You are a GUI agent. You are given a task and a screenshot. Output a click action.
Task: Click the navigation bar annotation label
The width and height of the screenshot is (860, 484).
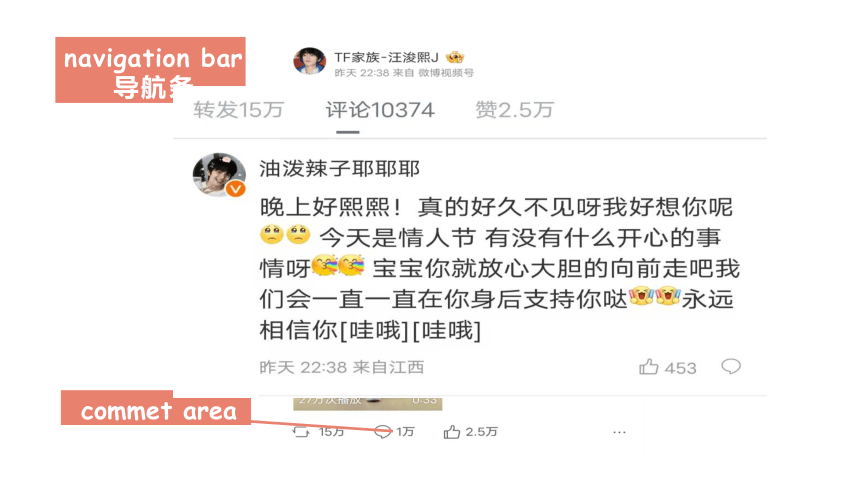[x=150, y=69]
